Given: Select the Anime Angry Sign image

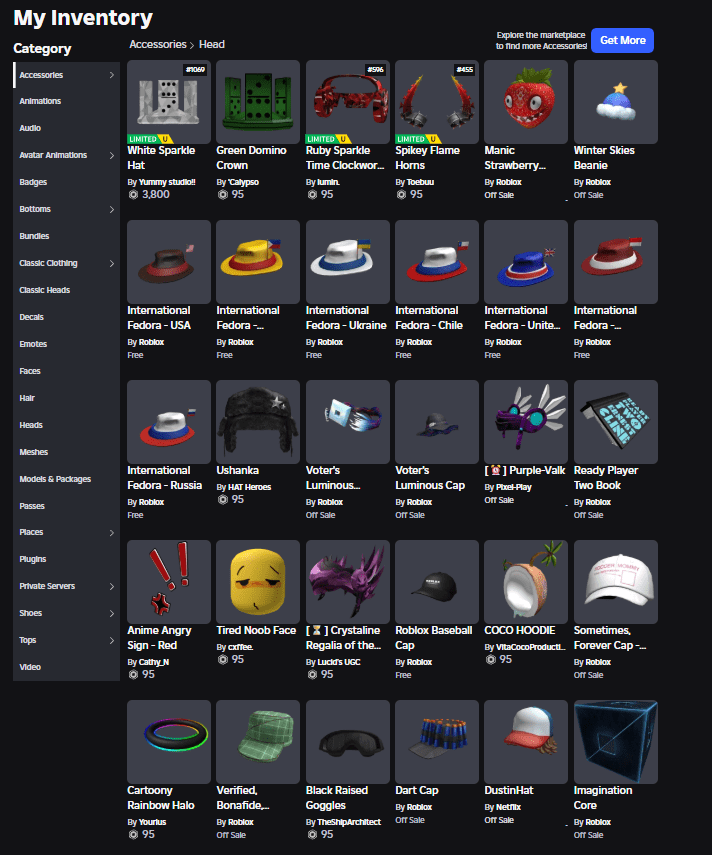Looking at the screenshot, I should 168,582.
